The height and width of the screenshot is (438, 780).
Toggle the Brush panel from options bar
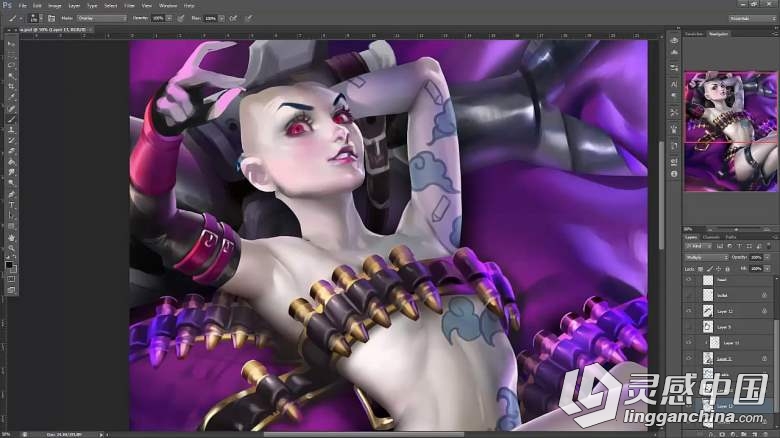51,18
